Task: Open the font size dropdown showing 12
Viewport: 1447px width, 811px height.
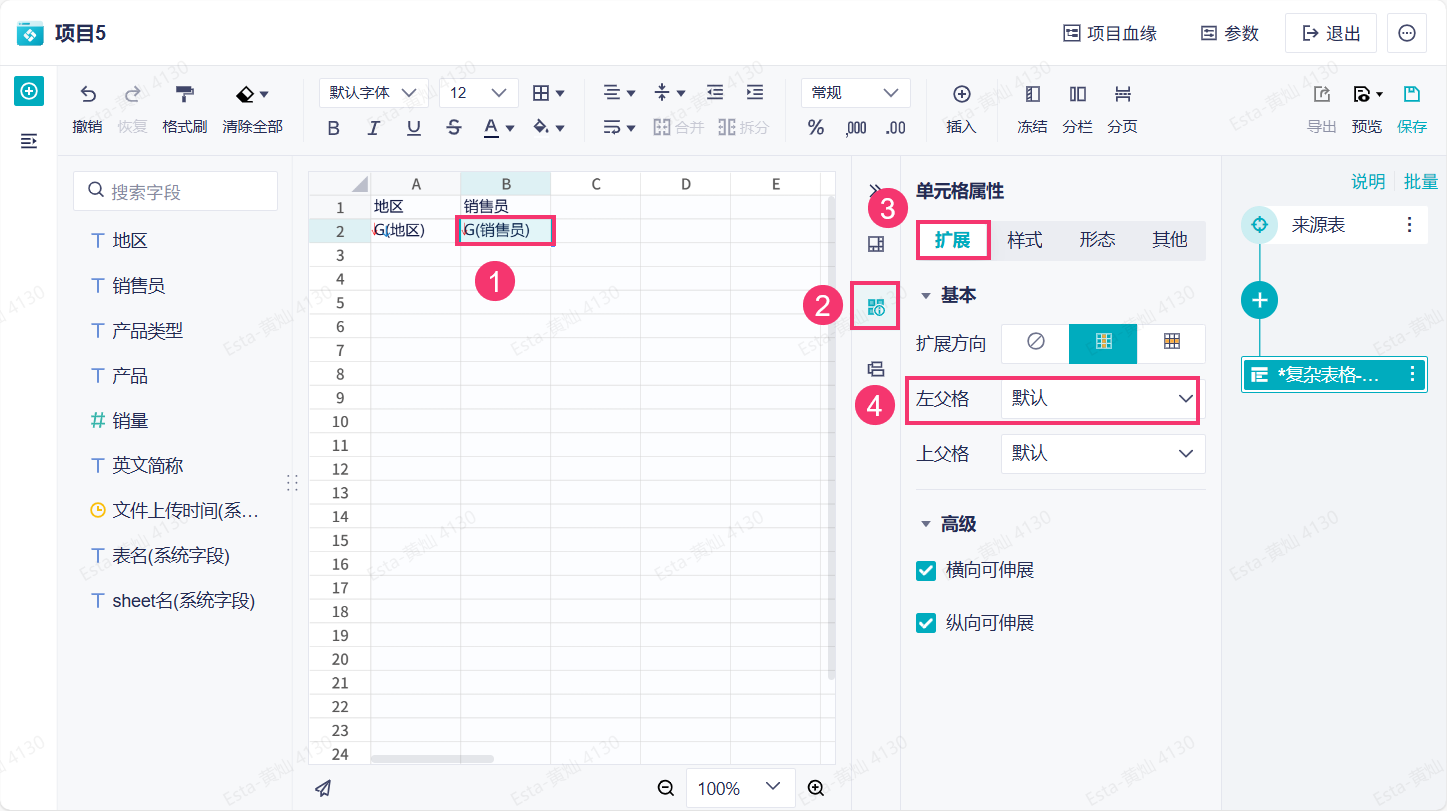Action: [x=479, y=92]
